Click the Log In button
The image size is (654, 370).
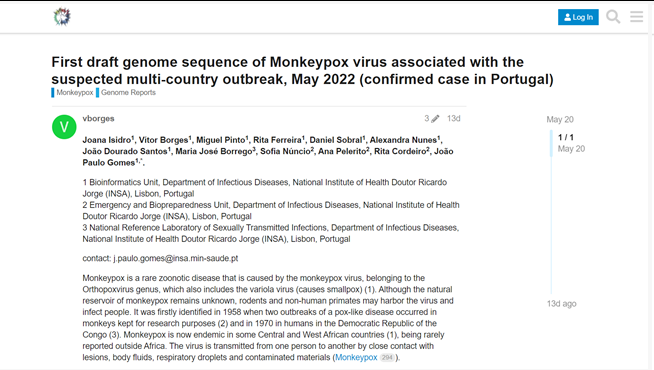coord(578,17)
